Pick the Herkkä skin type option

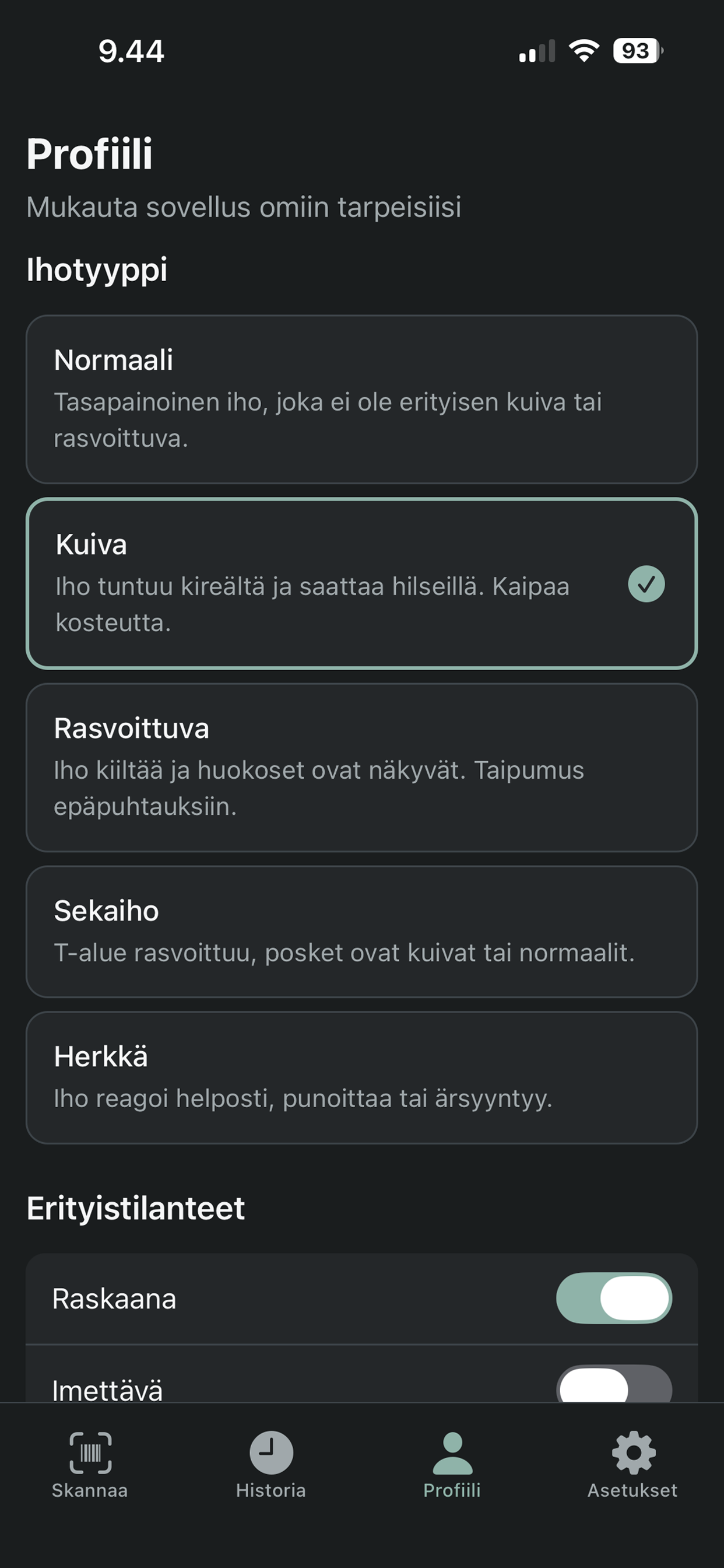click(362, 1076)
